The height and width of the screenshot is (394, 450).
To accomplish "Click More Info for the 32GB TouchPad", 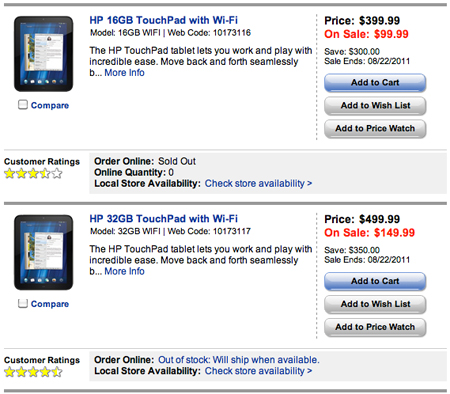I will pos(124,271).
